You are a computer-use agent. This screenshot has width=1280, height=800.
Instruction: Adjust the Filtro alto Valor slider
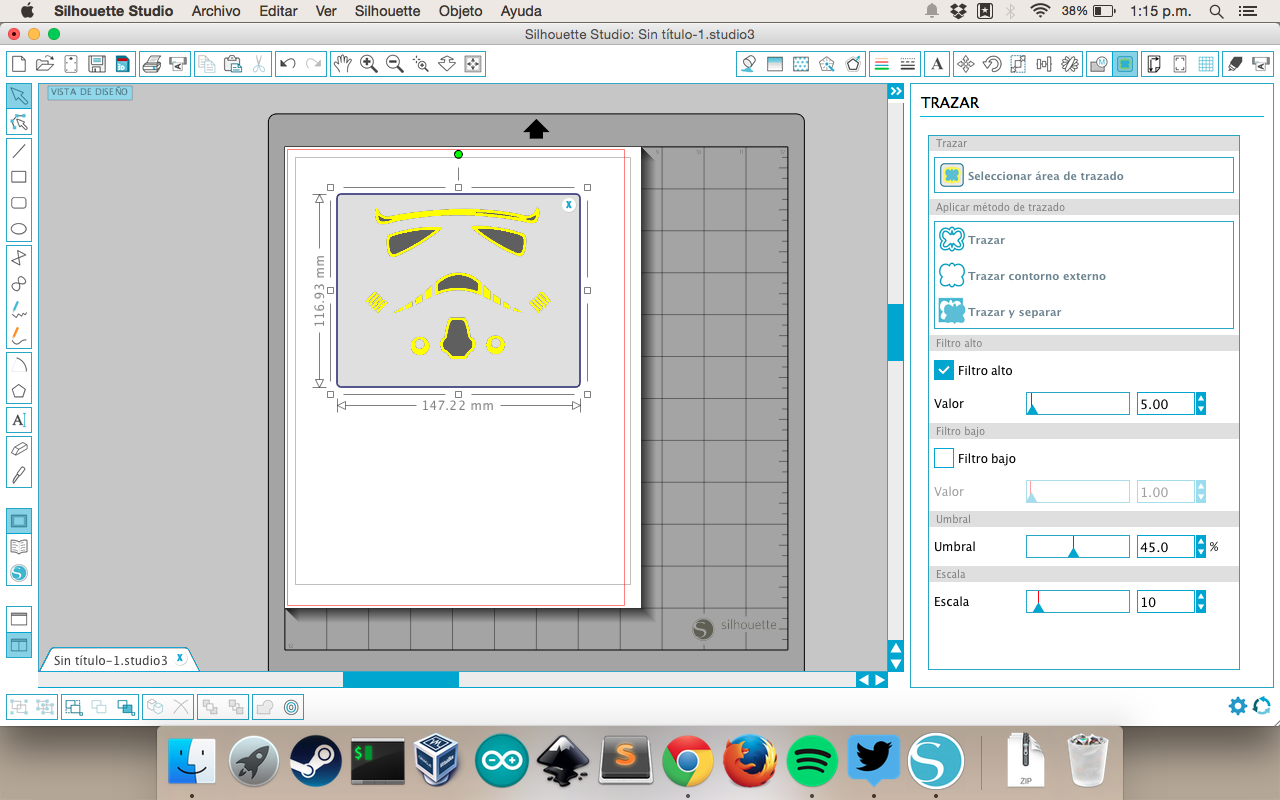[1077, 404]
